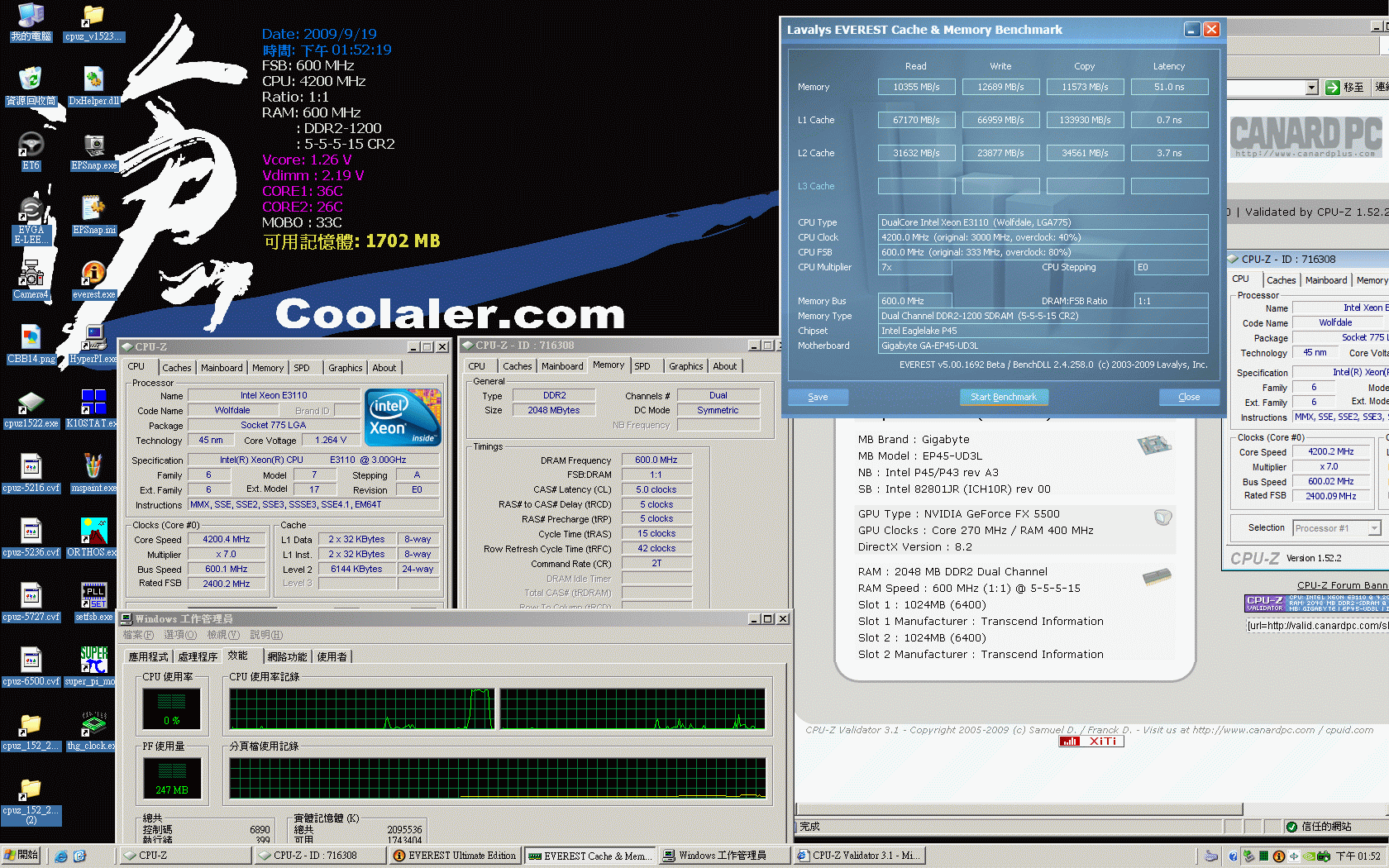Open the cpuz_v1523 folder icon
This screenshot has height=868, width=1389.
coord(93,21)
